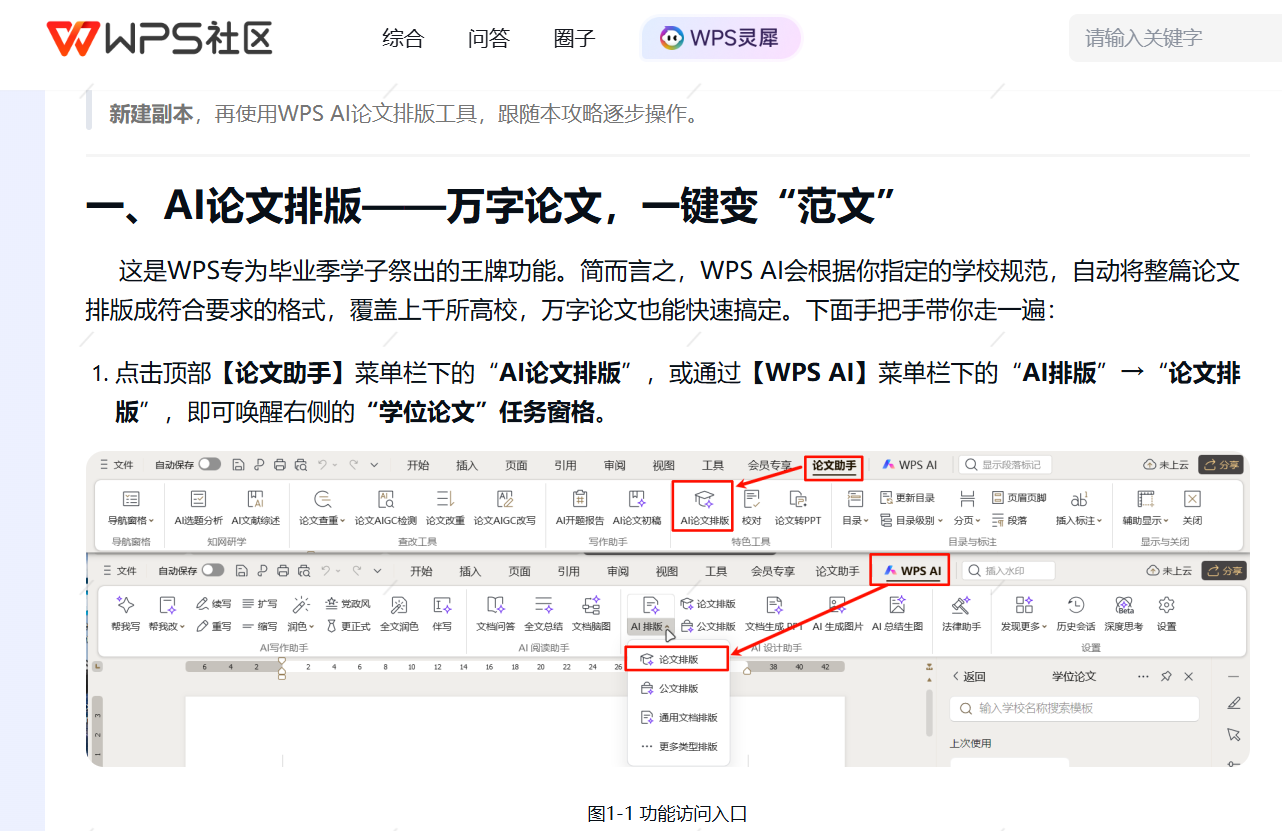Open the 分页 dropdown
Screen dimensions: 1282x831
pyautogui.click(x=967, y=507)
